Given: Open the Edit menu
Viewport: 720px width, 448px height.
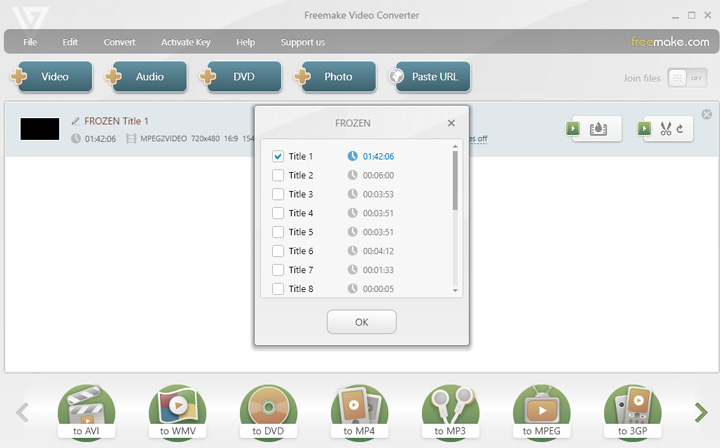Looking at the screenshot, I should 70,42.
